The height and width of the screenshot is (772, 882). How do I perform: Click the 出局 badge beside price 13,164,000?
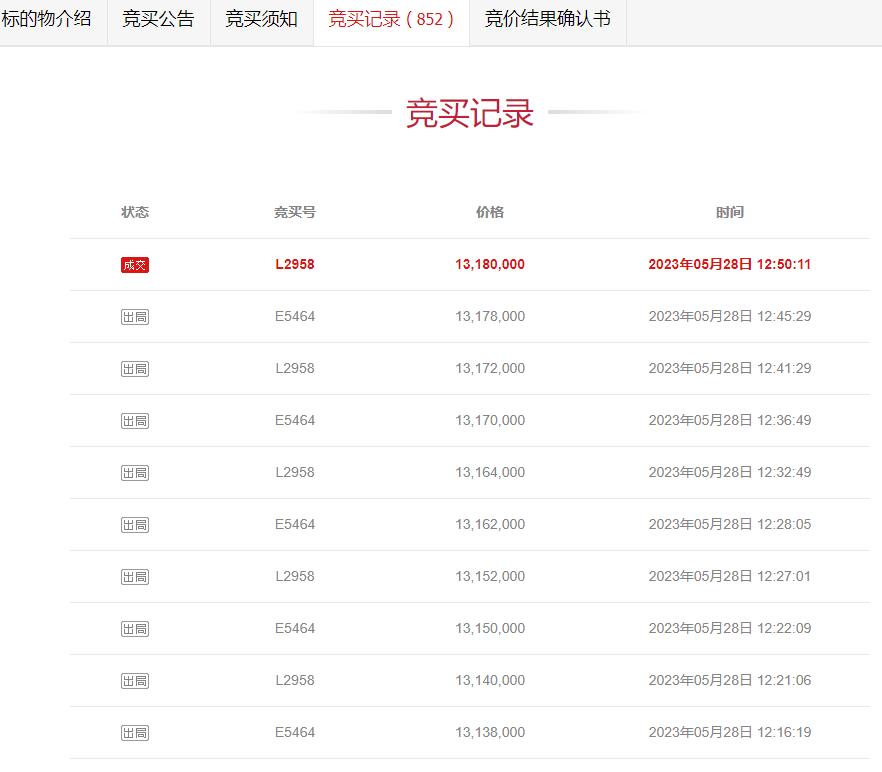(134, 472)
